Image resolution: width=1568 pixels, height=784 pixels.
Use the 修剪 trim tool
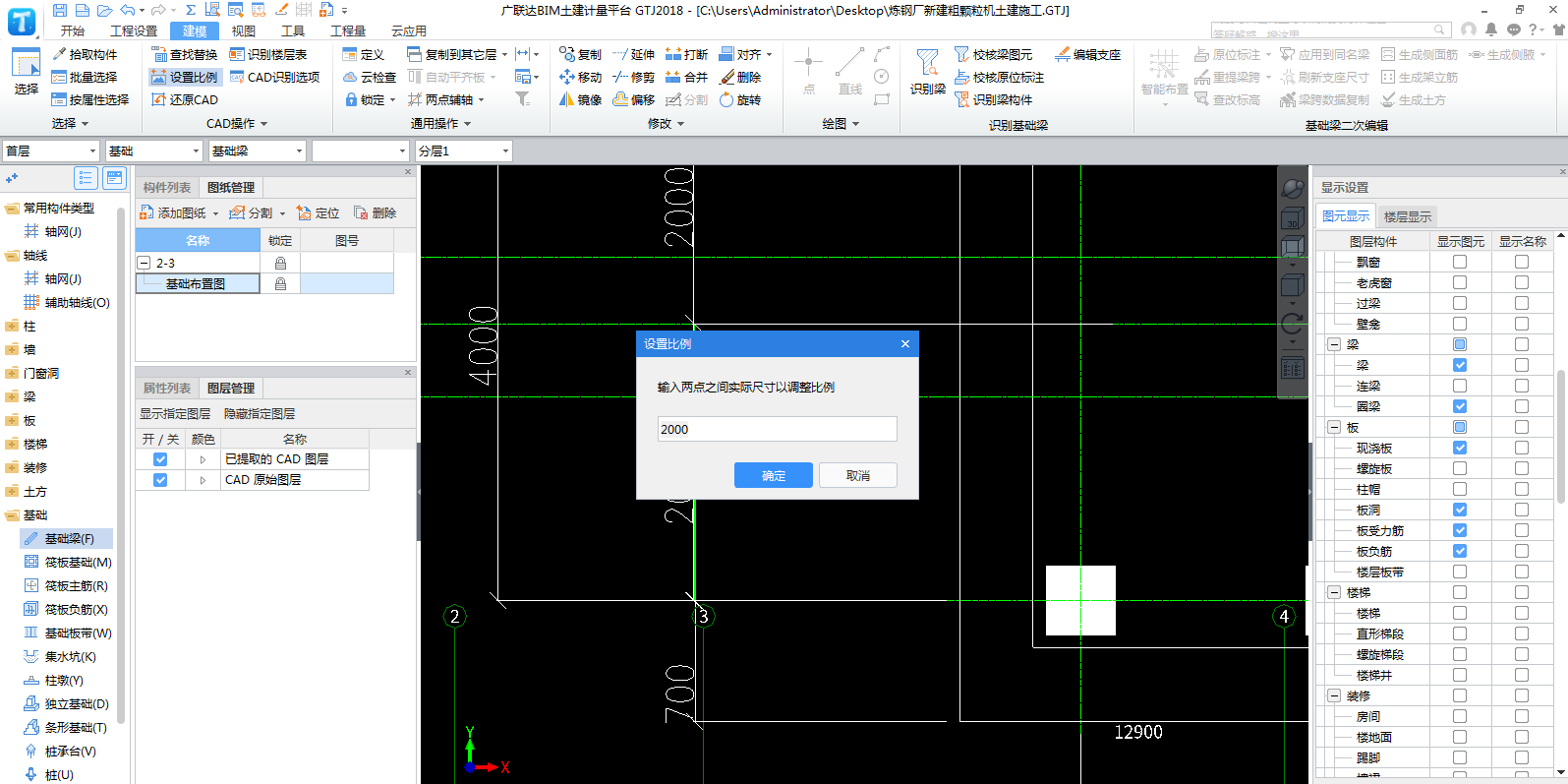(x=633, y=77)
